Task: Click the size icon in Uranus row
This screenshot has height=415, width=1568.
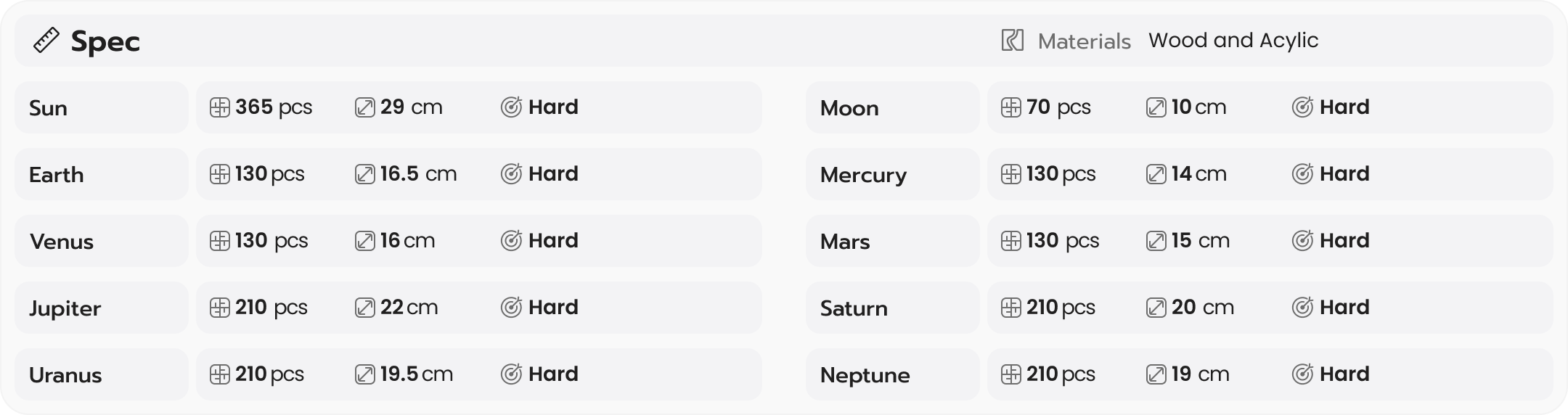Action: point(364,374)
